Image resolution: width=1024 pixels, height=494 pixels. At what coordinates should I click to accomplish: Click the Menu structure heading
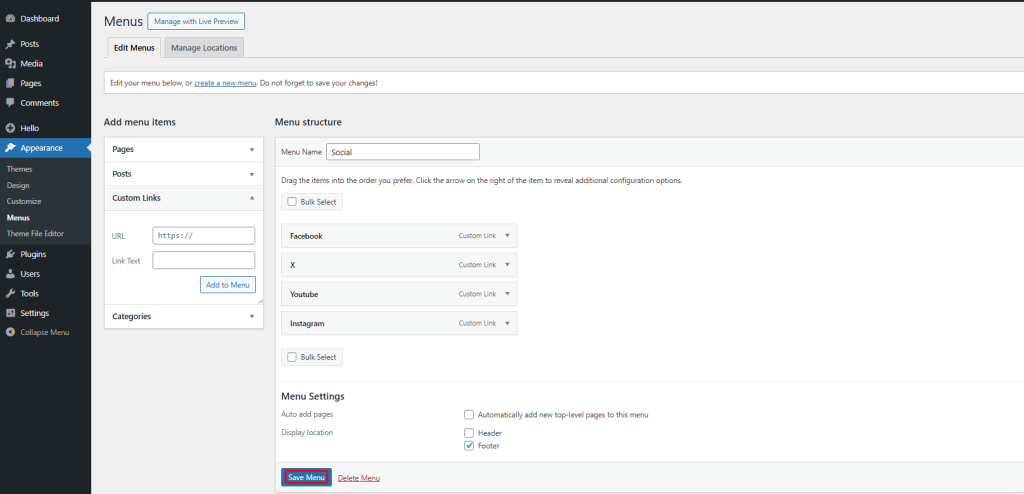click(x=308, y=122)
